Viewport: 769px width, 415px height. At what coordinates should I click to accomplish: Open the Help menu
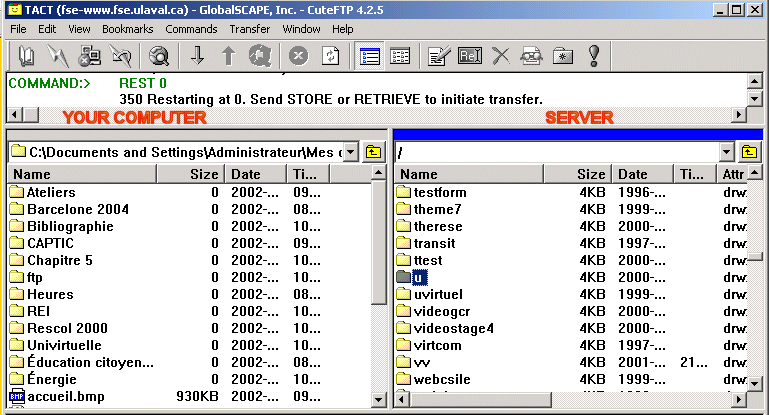(342, 29)
